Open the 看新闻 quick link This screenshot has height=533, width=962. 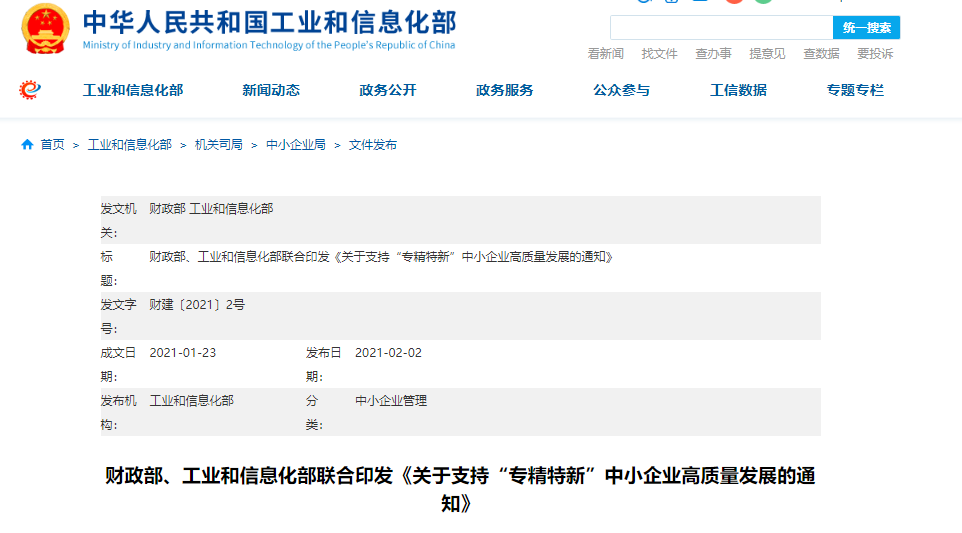[x=606, y=54]
